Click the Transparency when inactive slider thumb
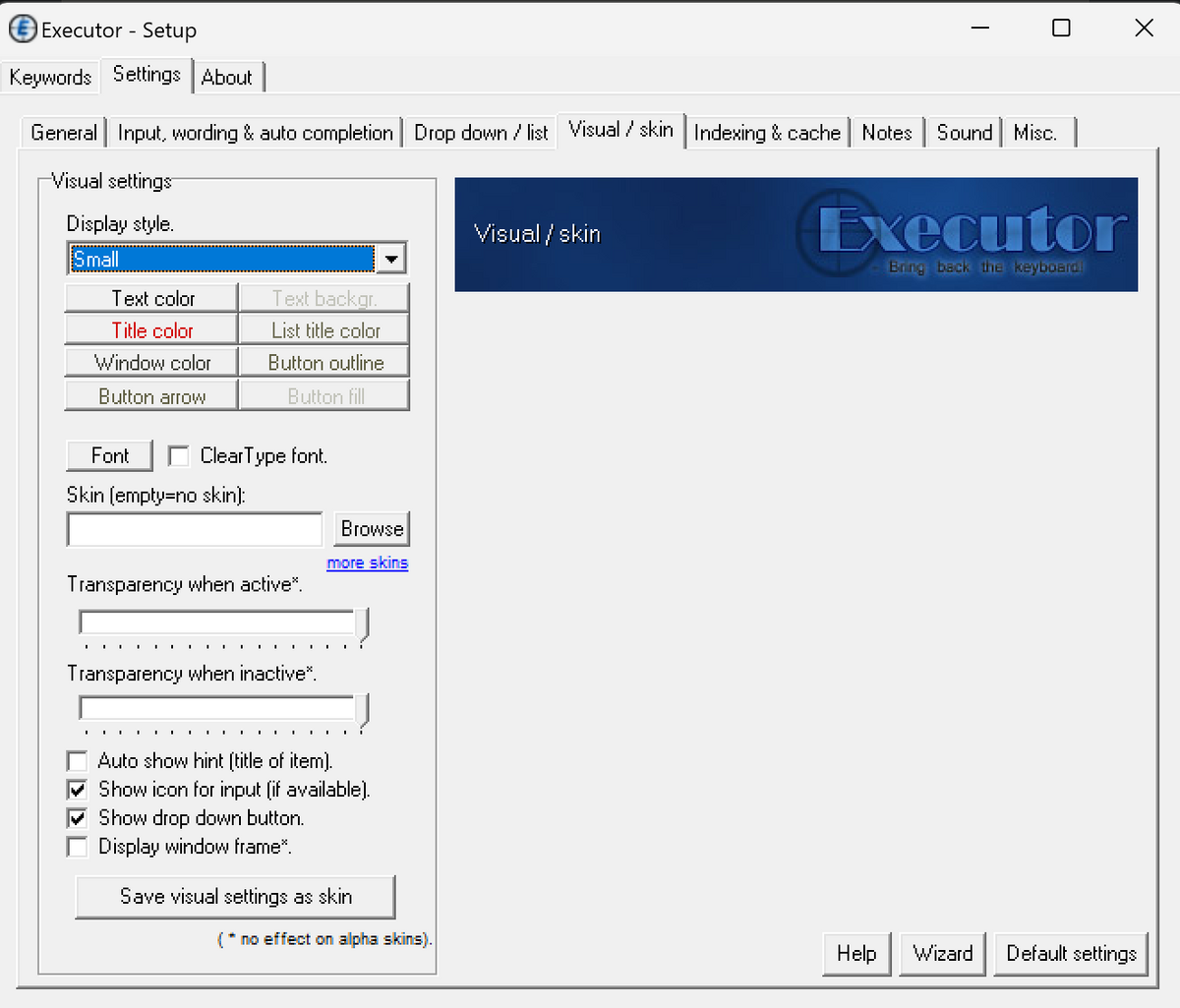1180x1008 pixels. coord(363,712)
